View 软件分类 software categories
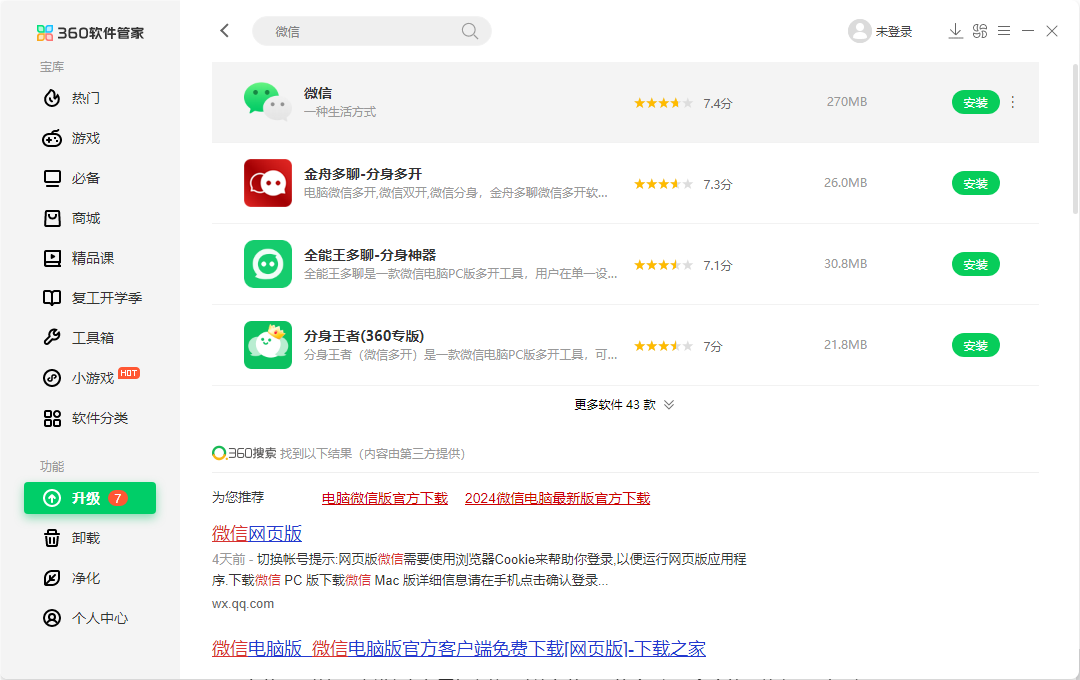 (85, 418)
